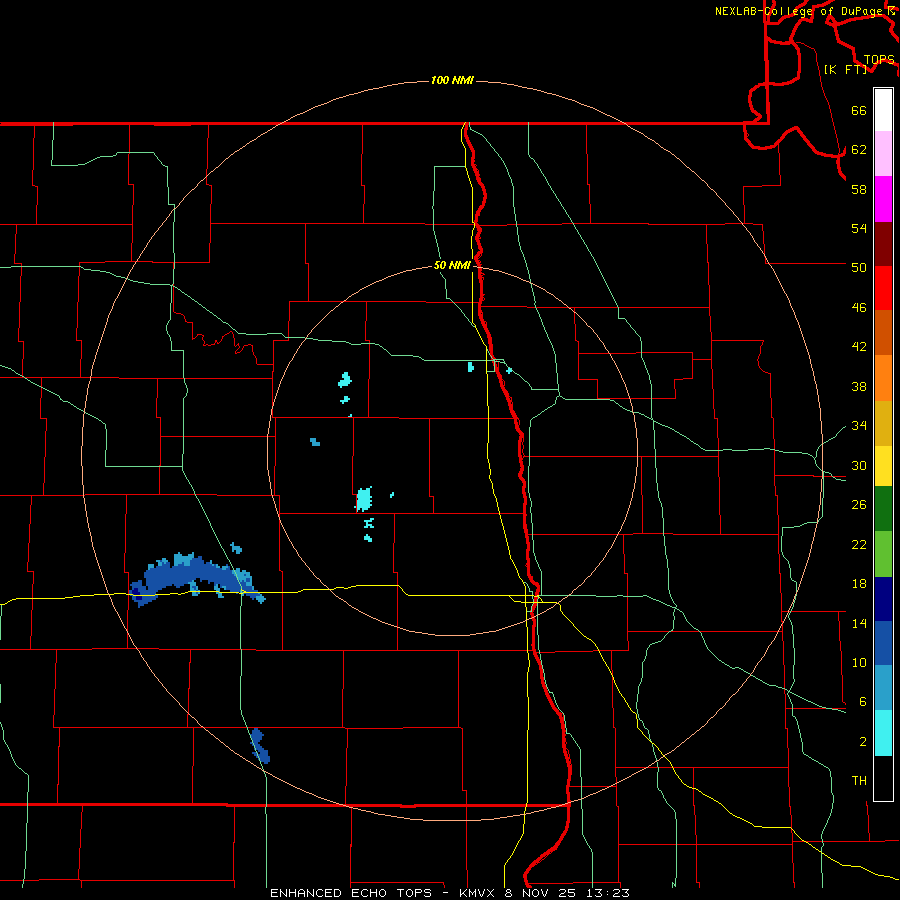Click the [K FT] units label
This screenshot has width=900, height=900.
click(x=845, y=69)
